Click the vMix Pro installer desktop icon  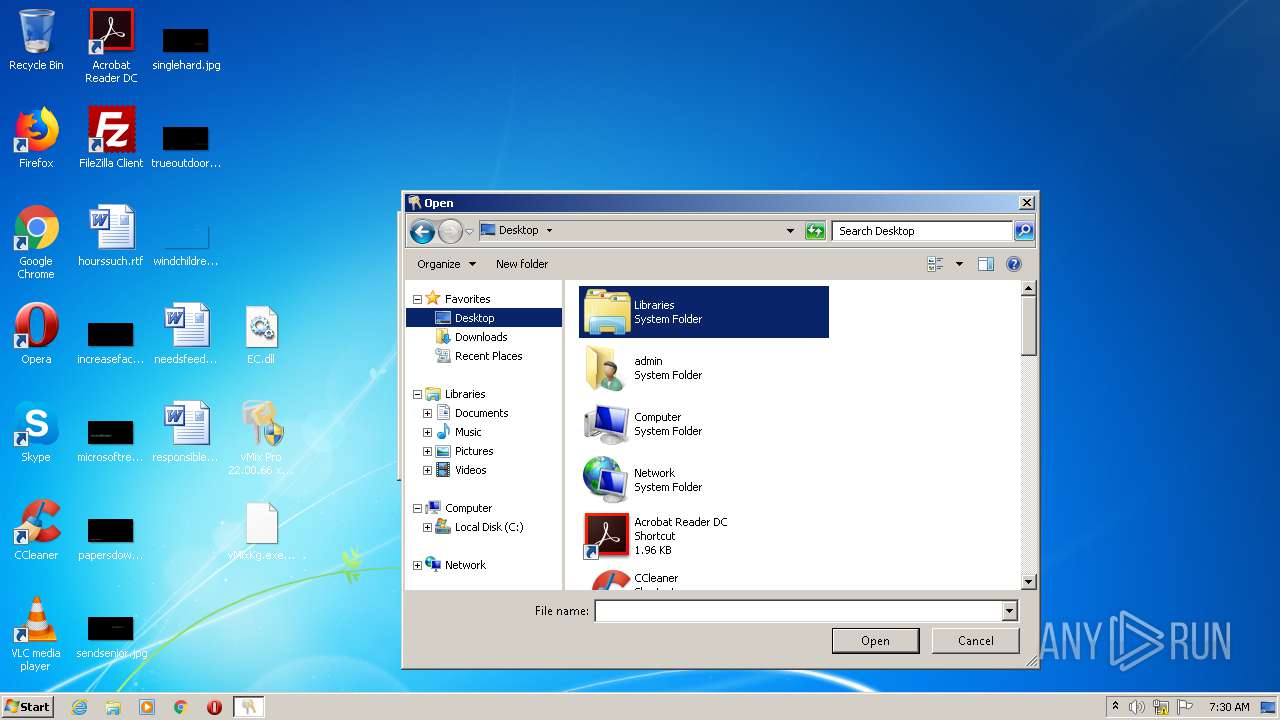pyautogui.click(x=261, y=438)
